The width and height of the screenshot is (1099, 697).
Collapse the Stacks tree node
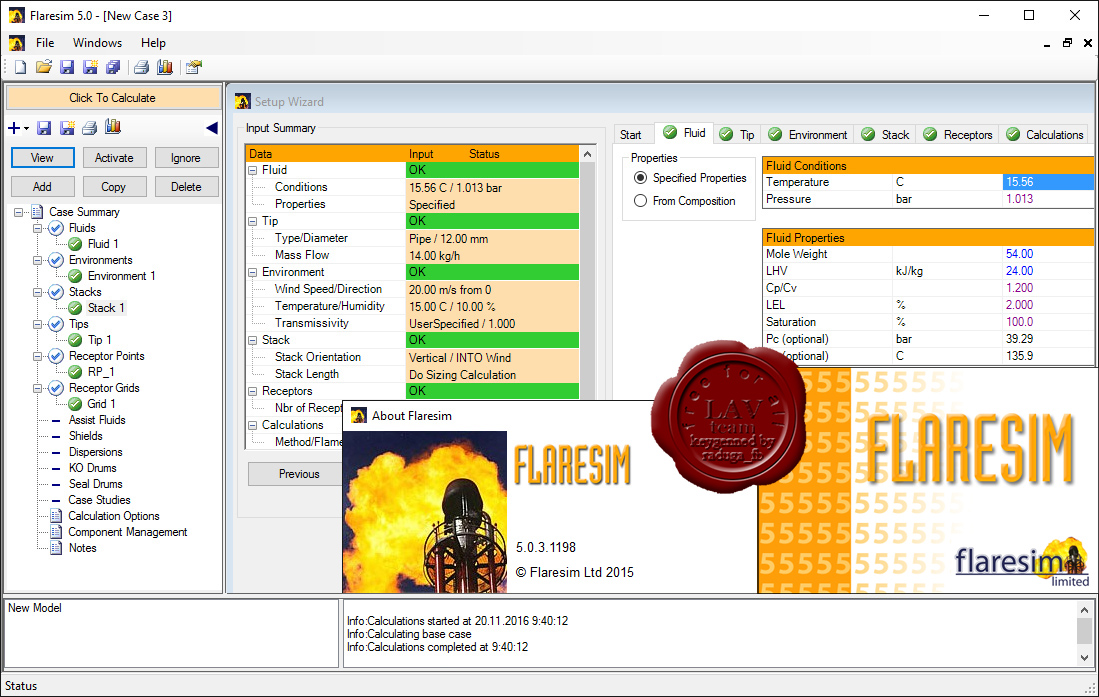37,292
